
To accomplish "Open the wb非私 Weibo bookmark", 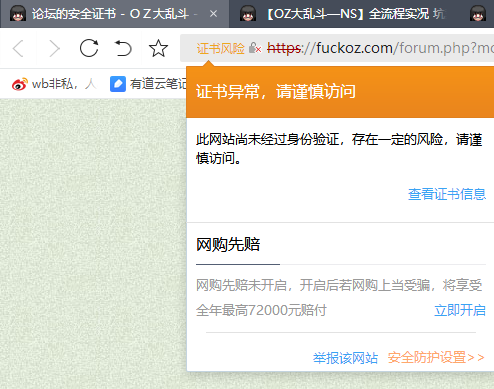I will pos(54,84).
